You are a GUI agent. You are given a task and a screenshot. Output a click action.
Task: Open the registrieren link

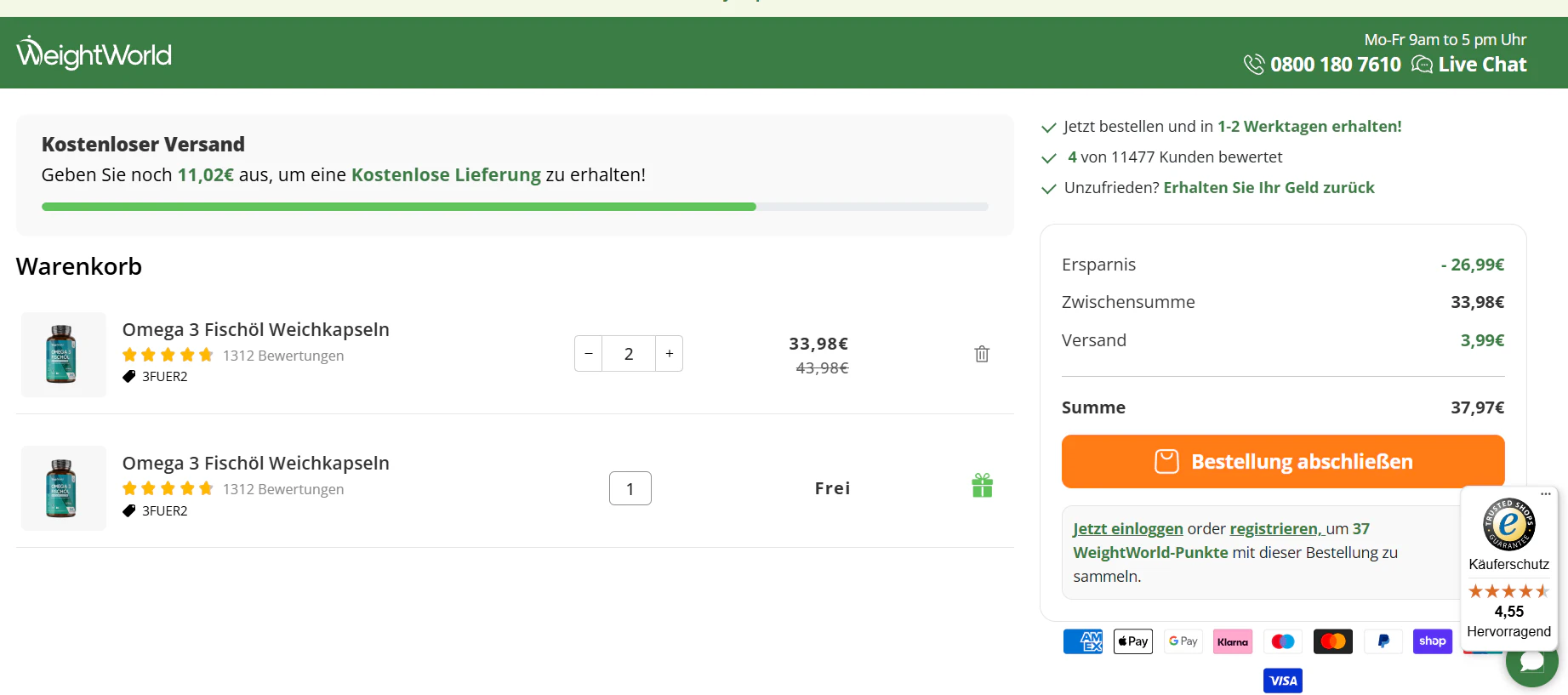tap(1274, 528)
